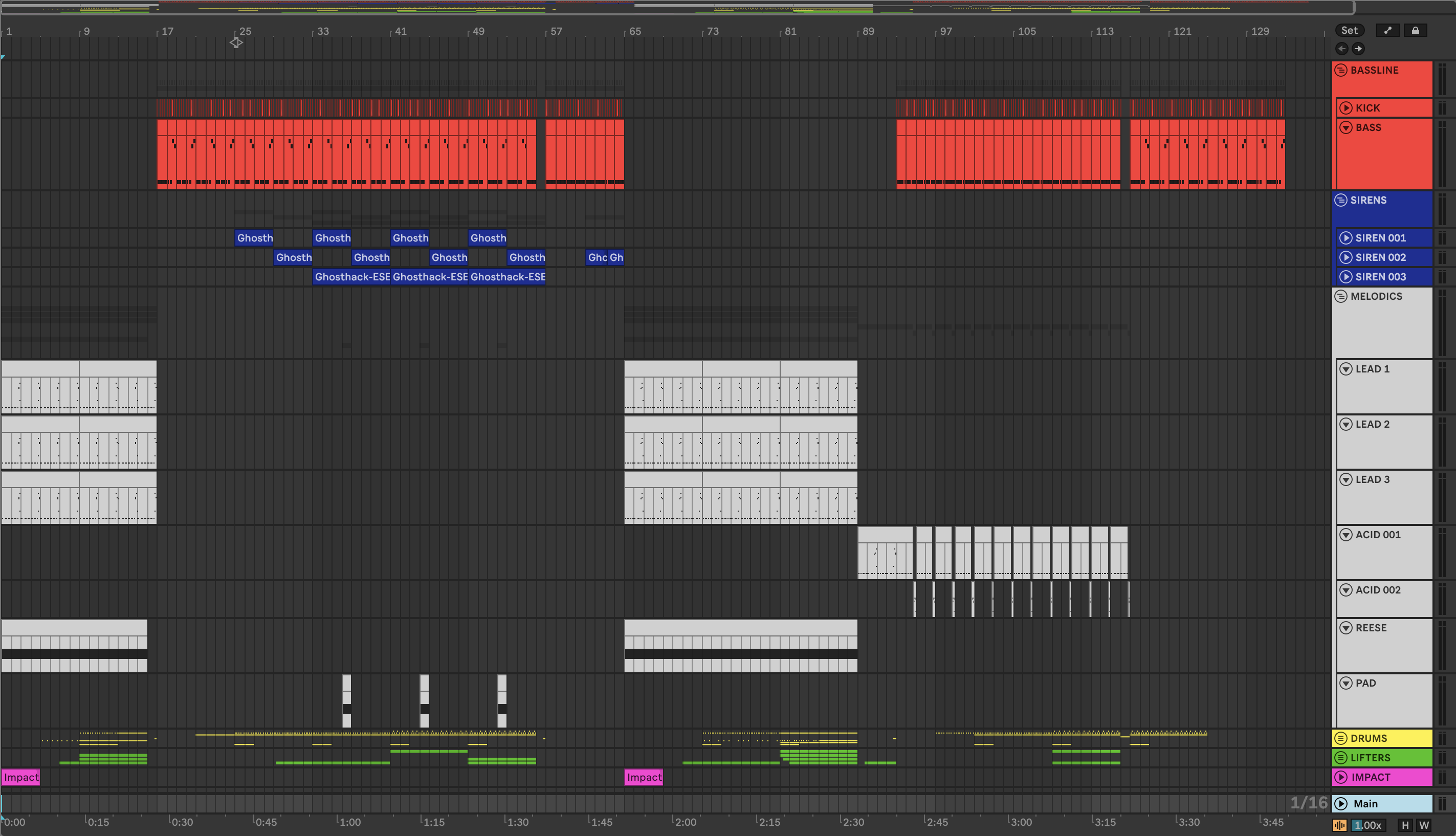Select Ghosthack-ESE clip starting at bar 33
Viewport: 1456px width, 836px height.
click(351, 277)
